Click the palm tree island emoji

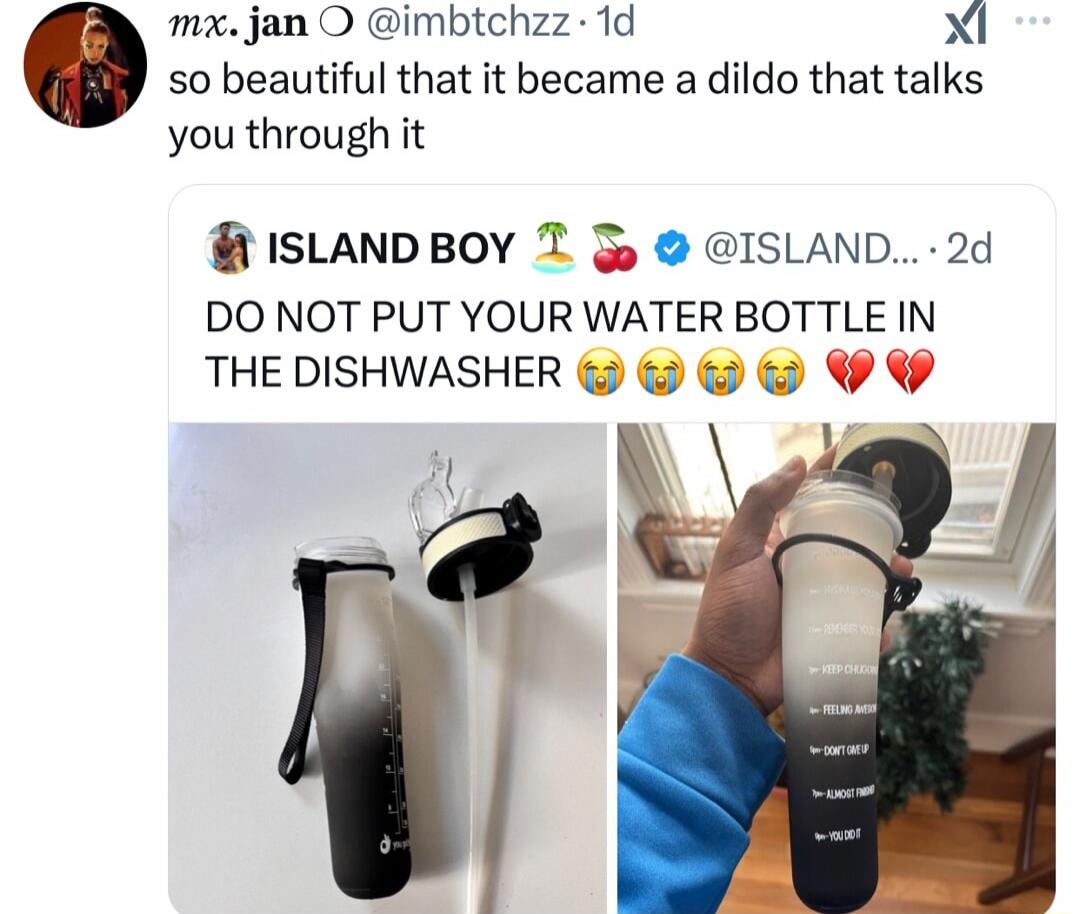pyautogui.click(x=553, y=247)
